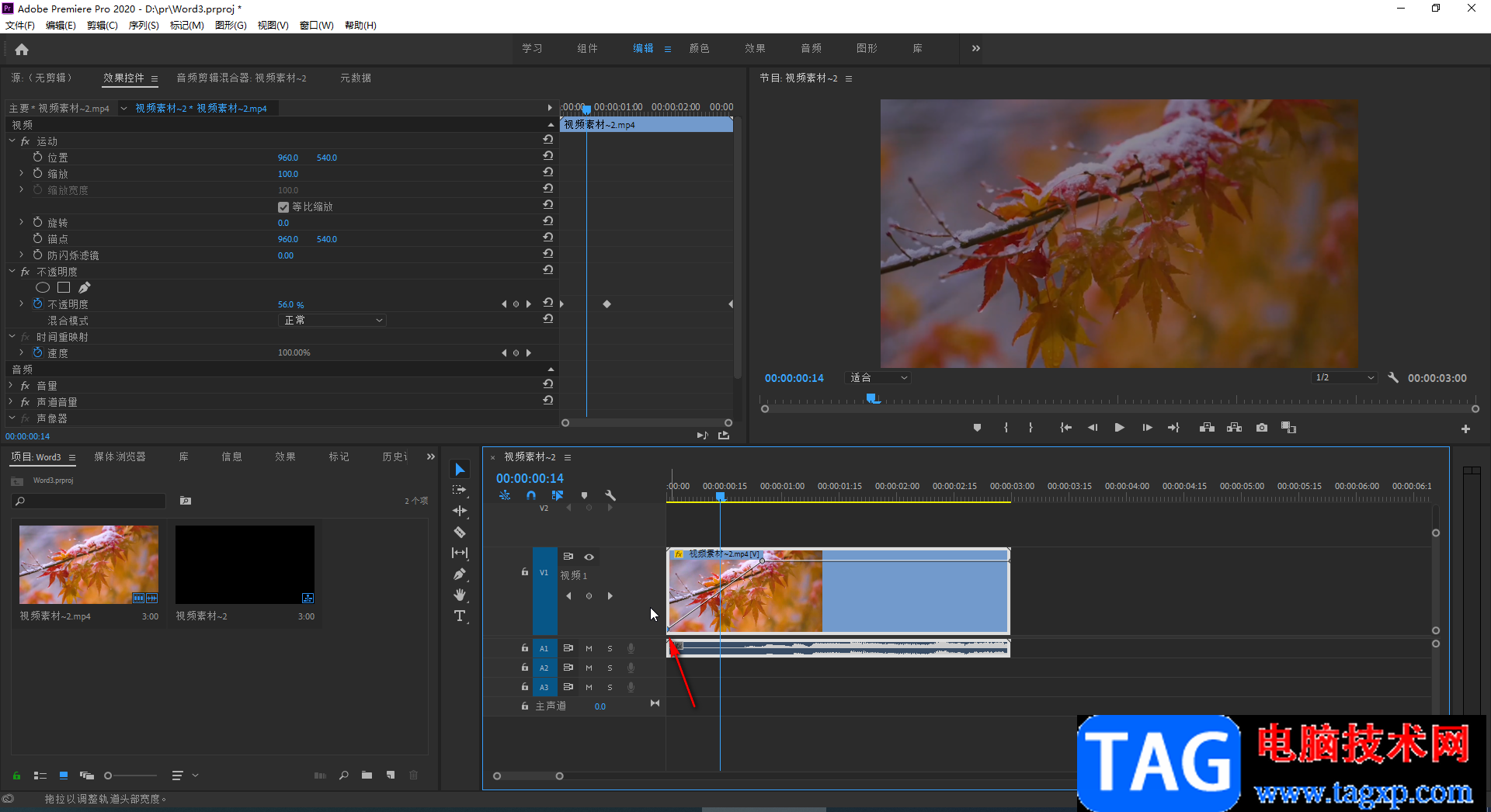Play the program monitor video
The width and height of the screenshot is (1491, 812).
coord(1119,428)
